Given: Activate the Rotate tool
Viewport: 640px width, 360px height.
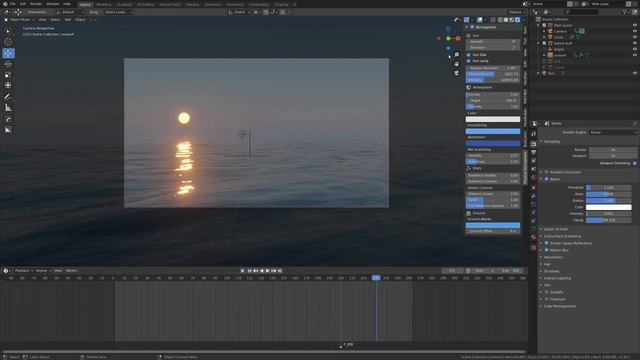Looking at the screenshot, I should pyautogui.click(x=8, y=64).
